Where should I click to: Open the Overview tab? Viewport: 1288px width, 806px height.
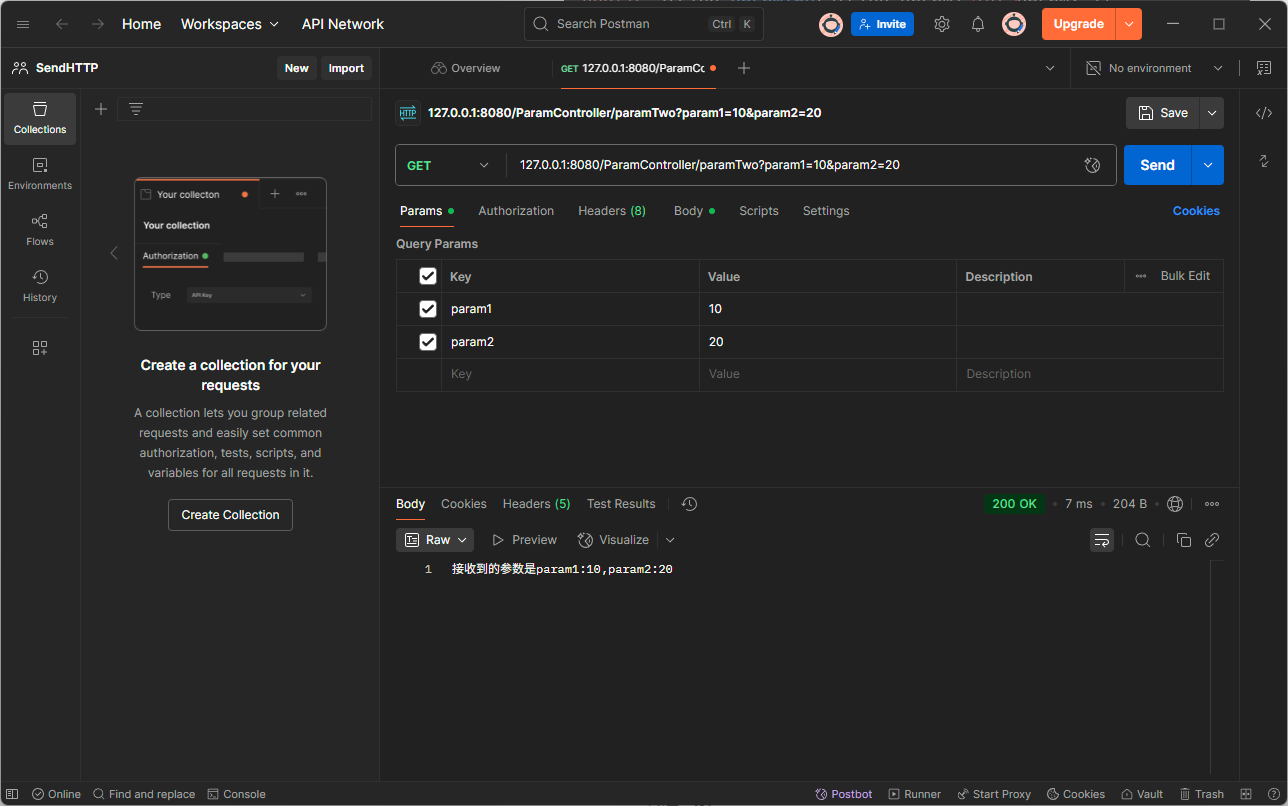pos(465,68)
